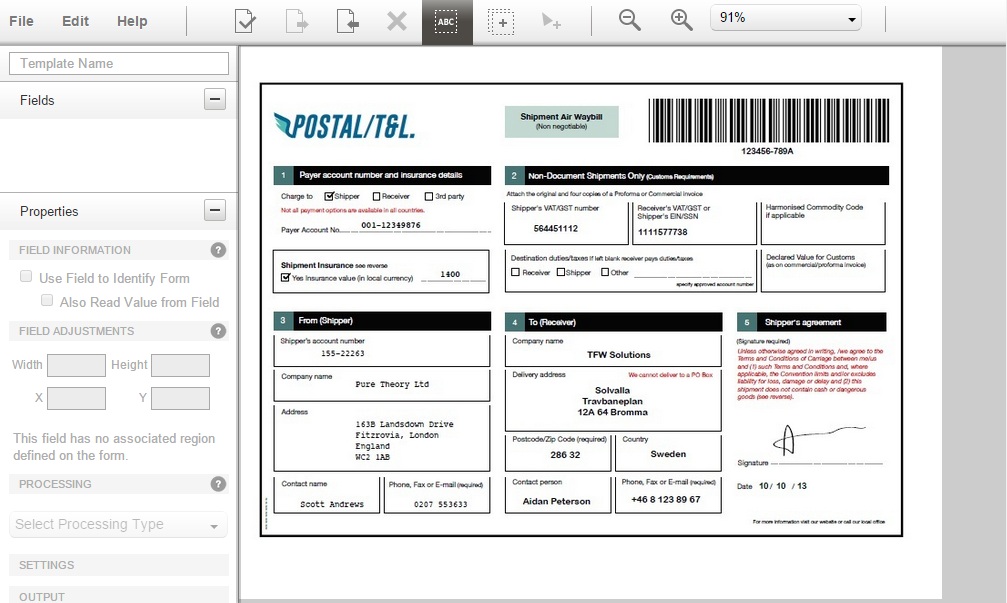Open the Edit menu
Screen dimensions: 1007x603
coord(75,21)
